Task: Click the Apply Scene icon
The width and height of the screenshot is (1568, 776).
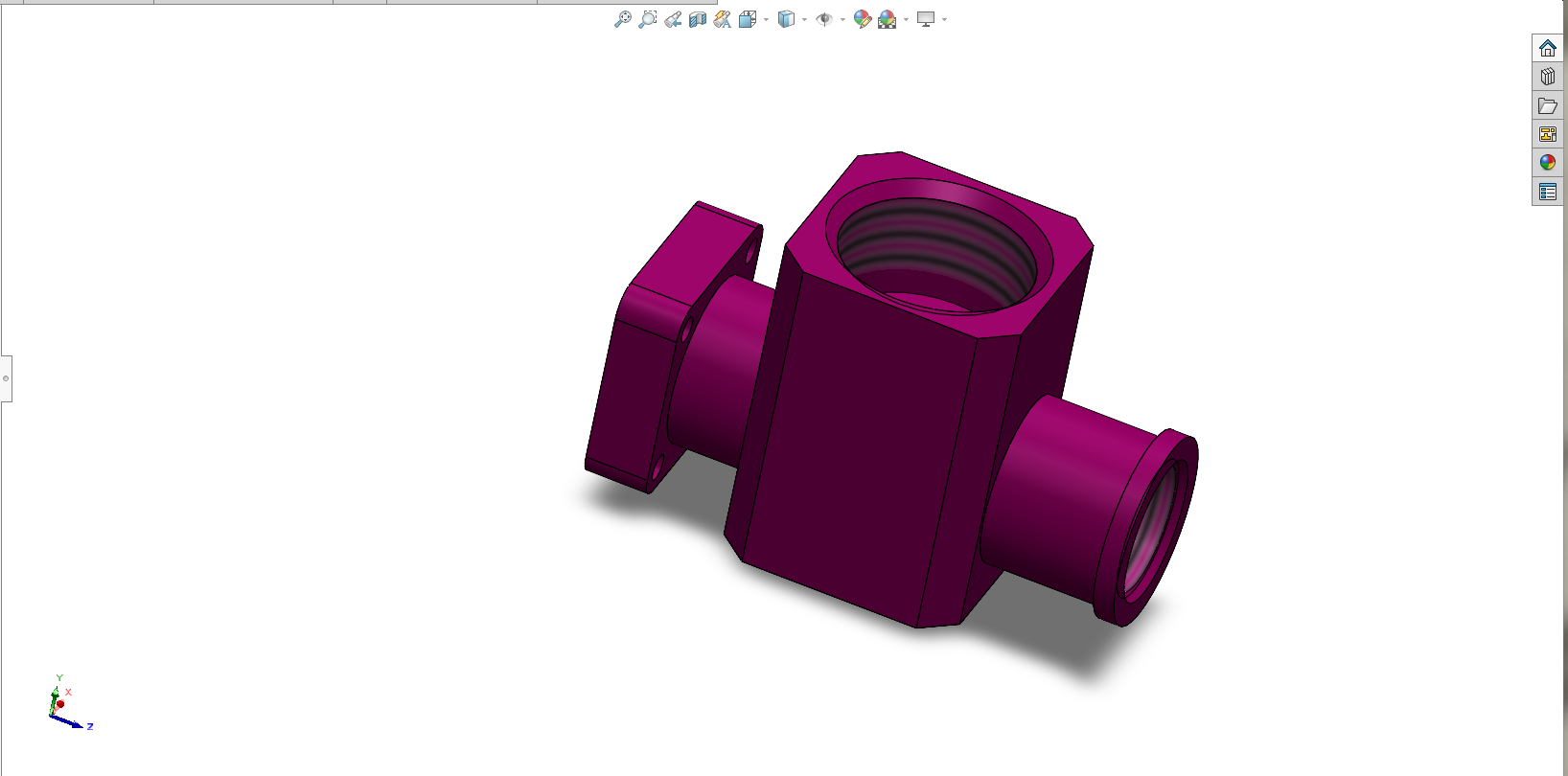Action: coord(887,19)
